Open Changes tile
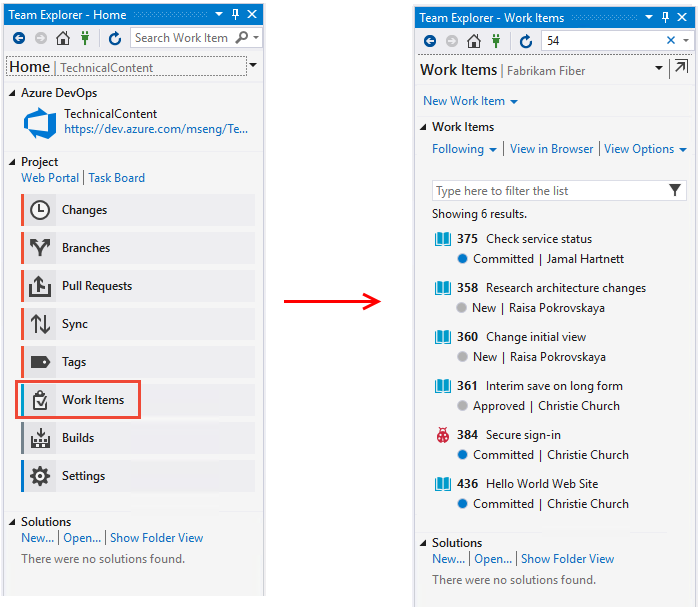Screen dimensions: 699x610 point(138,210)
